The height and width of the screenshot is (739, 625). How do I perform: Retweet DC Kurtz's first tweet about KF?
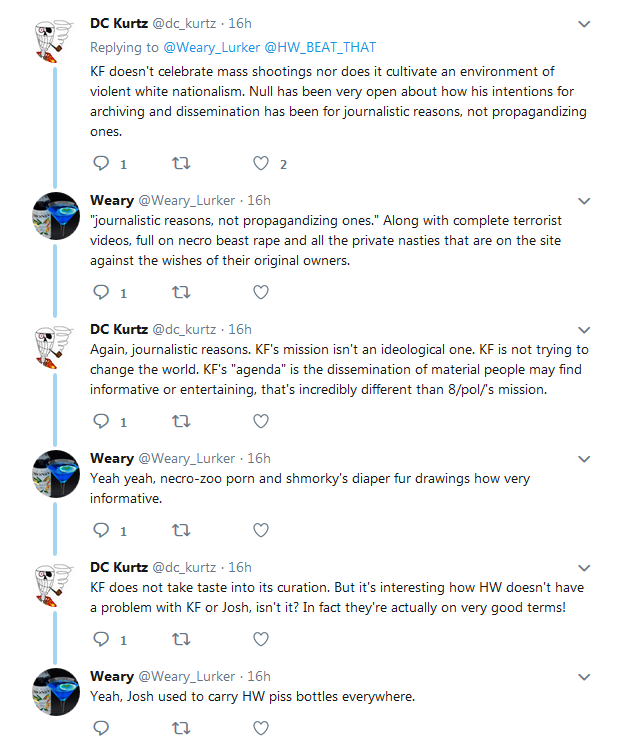pos(181,164)
